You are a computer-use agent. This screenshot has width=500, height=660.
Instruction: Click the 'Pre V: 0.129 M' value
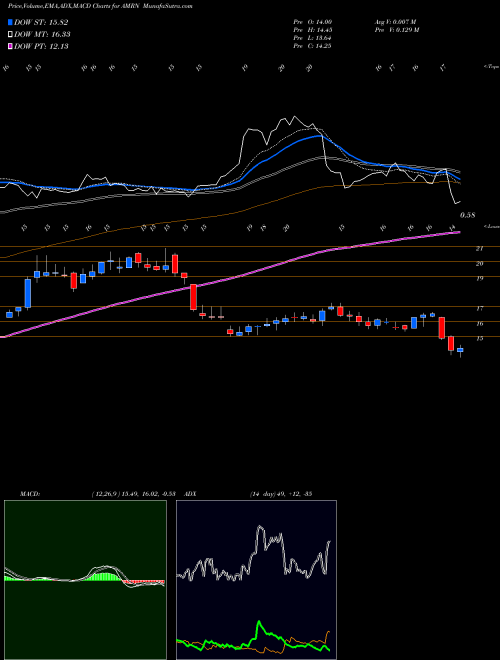point(396,29)
